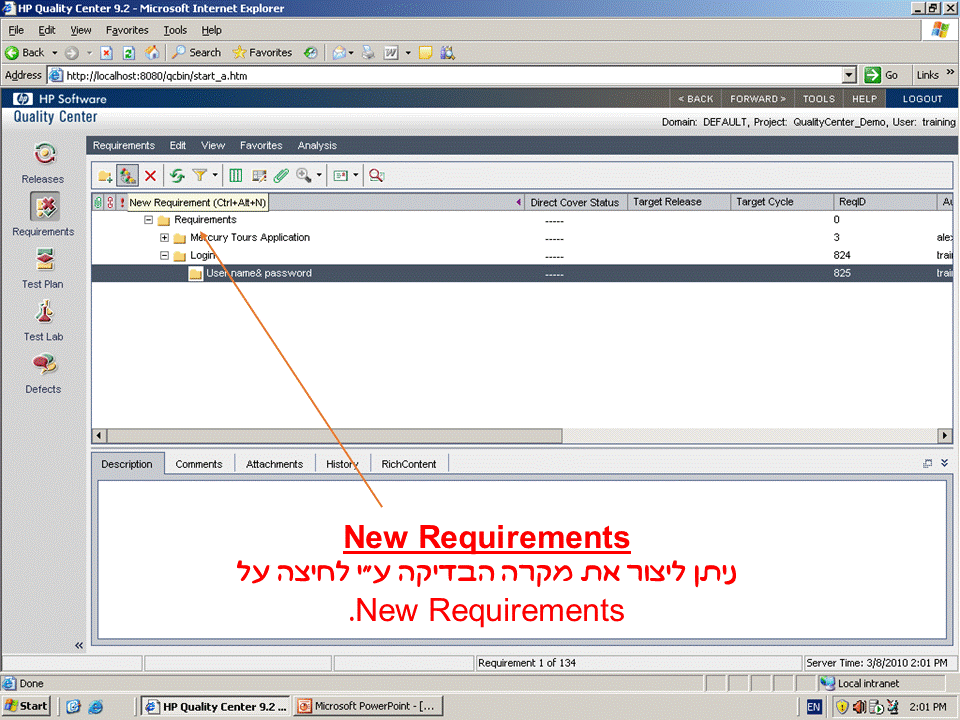Click the Direct Cover Status column header

pyautogui.click(x=574, y=202)
